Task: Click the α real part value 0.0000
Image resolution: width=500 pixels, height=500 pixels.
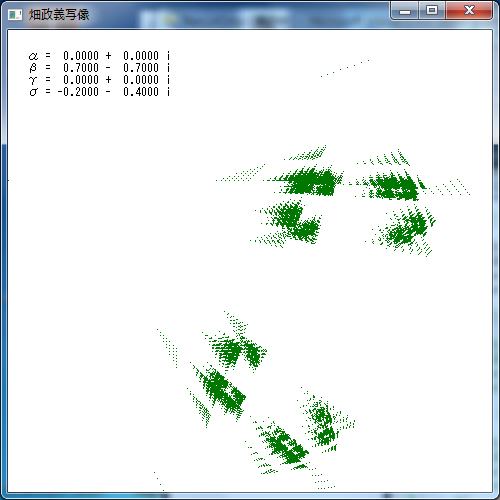Action: click(81, 56)
